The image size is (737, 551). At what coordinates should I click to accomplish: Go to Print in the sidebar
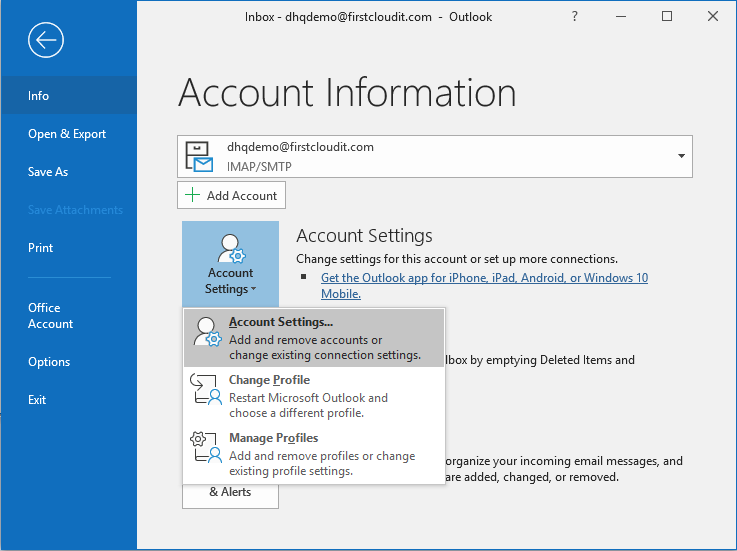point(69,248)
